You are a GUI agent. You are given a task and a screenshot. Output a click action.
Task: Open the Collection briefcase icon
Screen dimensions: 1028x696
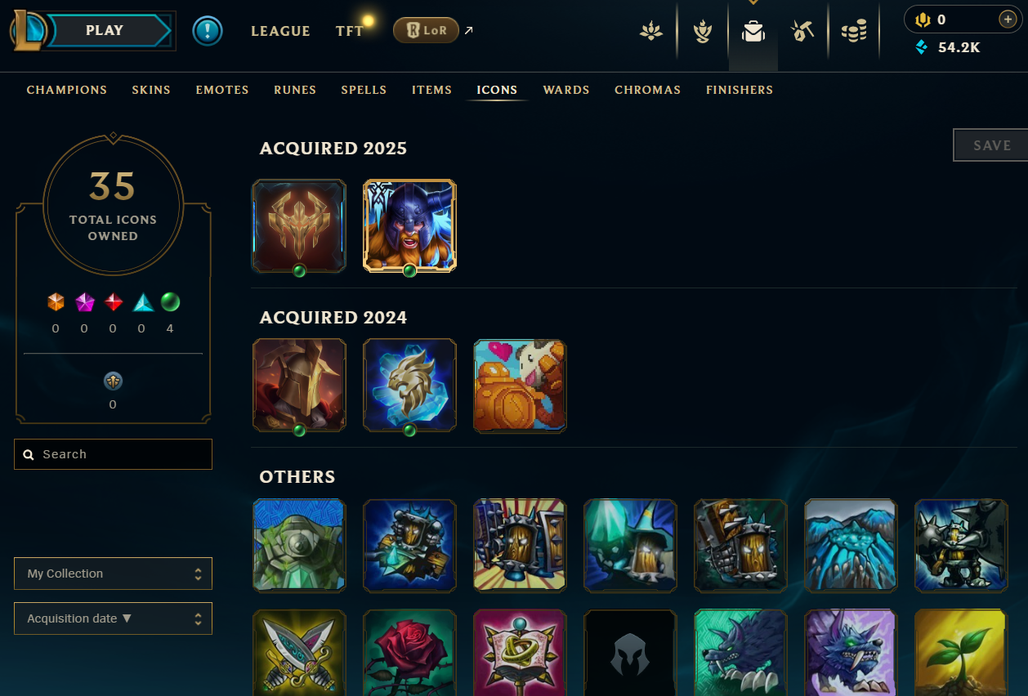(753, 31)
